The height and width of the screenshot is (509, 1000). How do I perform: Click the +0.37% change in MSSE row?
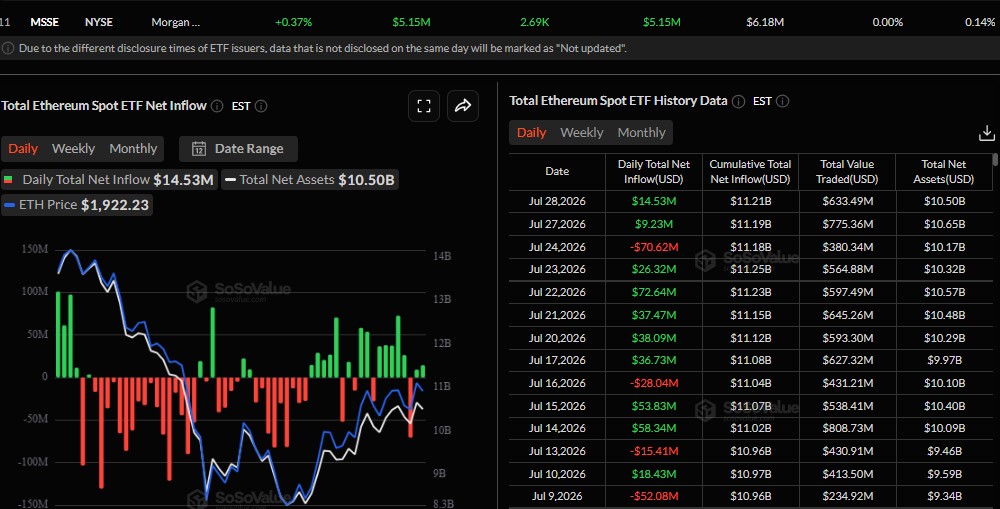[293, 22]
